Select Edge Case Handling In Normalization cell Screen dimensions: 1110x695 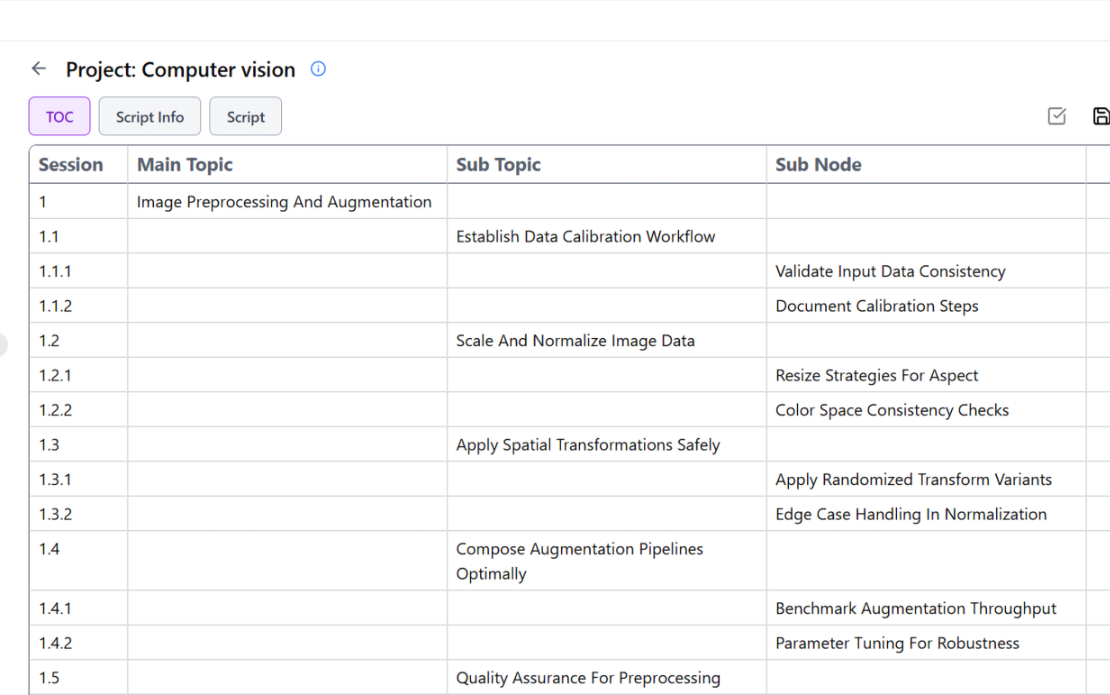point(926,514)
